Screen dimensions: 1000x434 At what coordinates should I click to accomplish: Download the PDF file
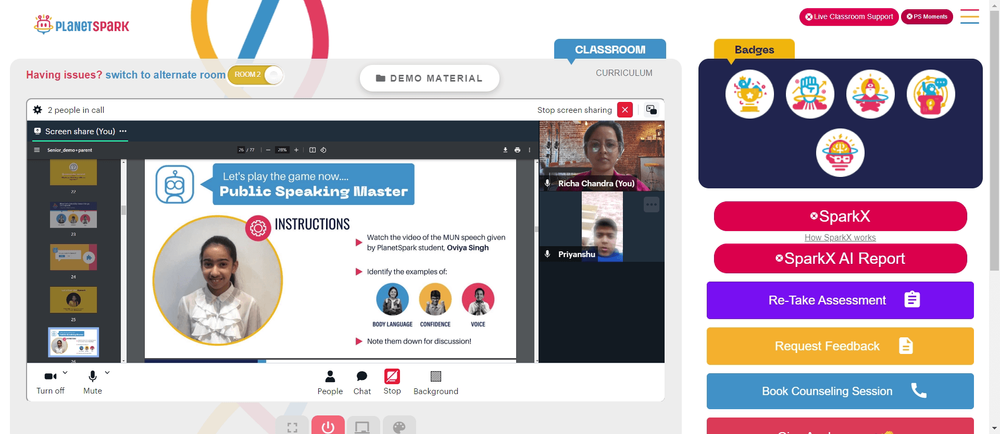click(505, 150)
